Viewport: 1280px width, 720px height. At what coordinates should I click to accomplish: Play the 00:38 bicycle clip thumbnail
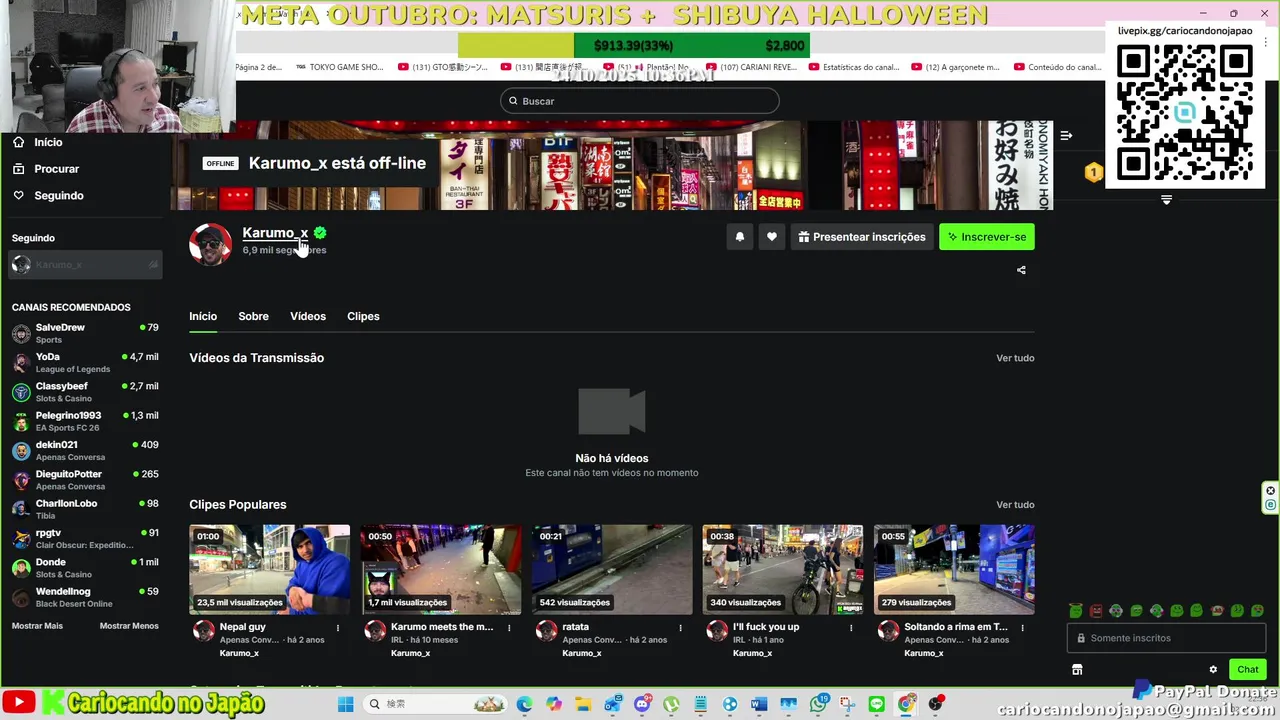coord(783,569)
